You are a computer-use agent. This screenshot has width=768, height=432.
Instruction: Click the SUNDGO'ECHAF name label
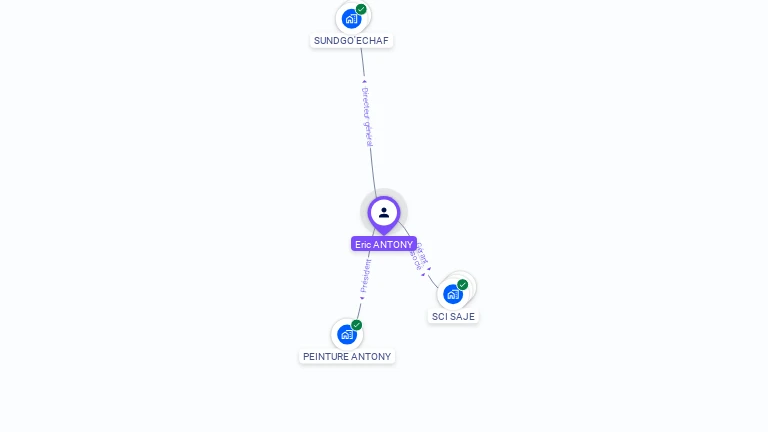pyautogui.click(x=351, y=41)
